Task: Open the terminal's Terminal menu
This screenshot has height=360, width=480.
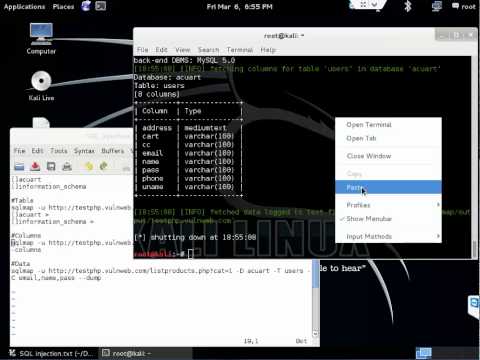Action: click(240, 50)
